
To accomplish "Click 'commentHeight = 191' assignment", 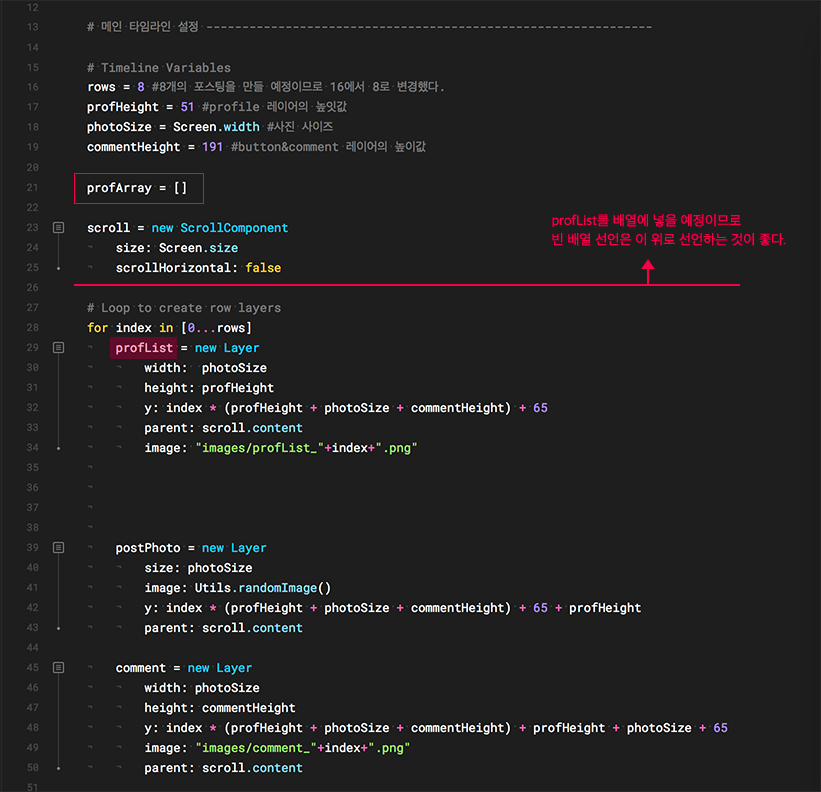I will (x=155, y=147).
